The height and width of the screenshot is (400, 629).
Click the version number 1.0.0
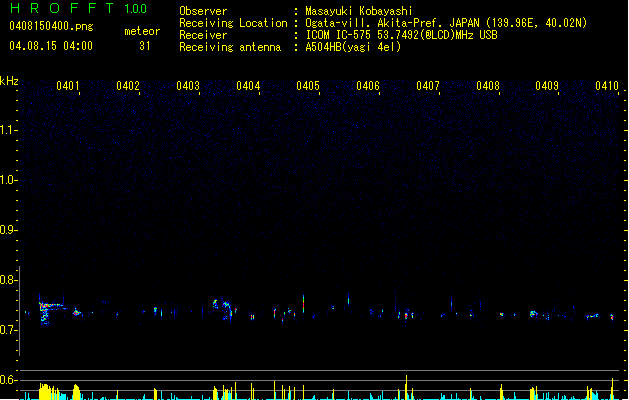click(136, 9)
